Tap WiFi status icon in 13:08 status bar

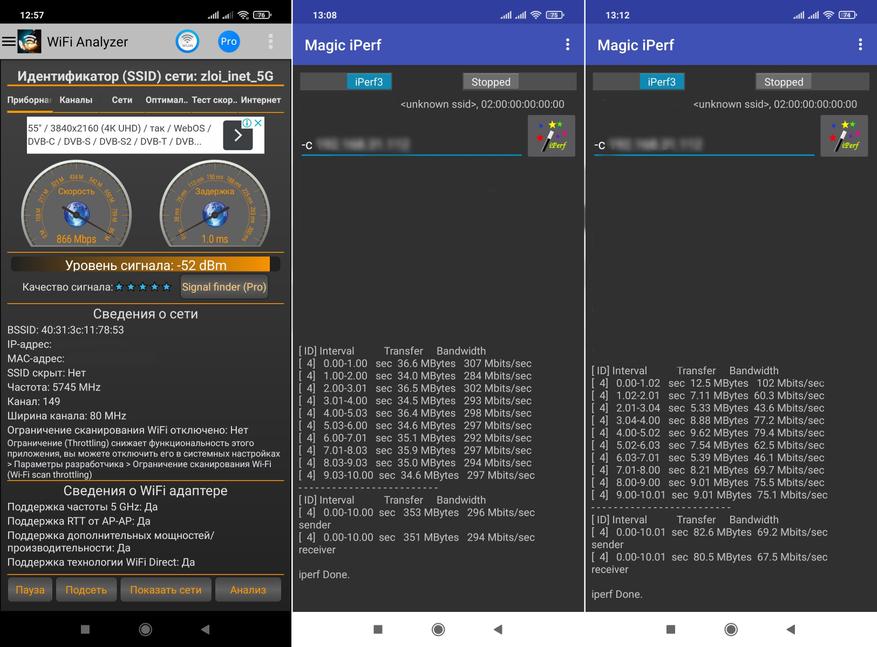coord(536,15)
